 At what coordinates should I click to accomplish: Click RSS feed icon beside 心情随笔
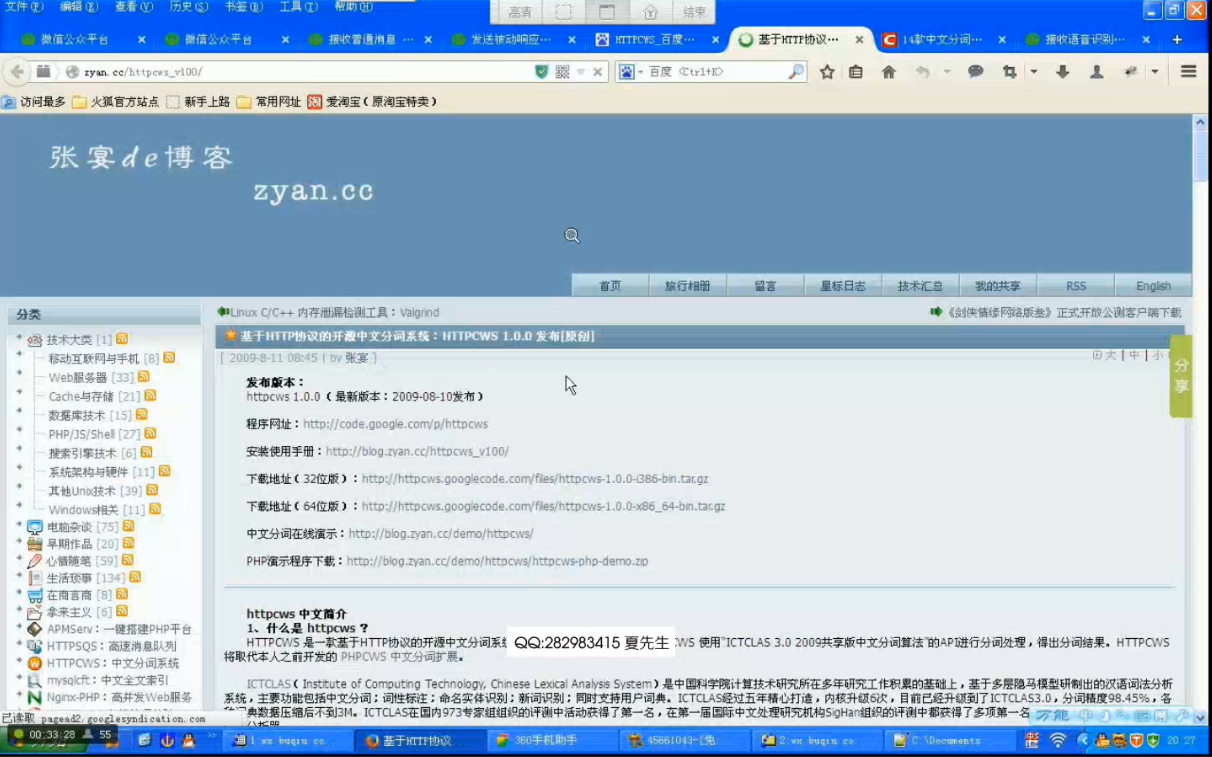click(x=127, y=560)
